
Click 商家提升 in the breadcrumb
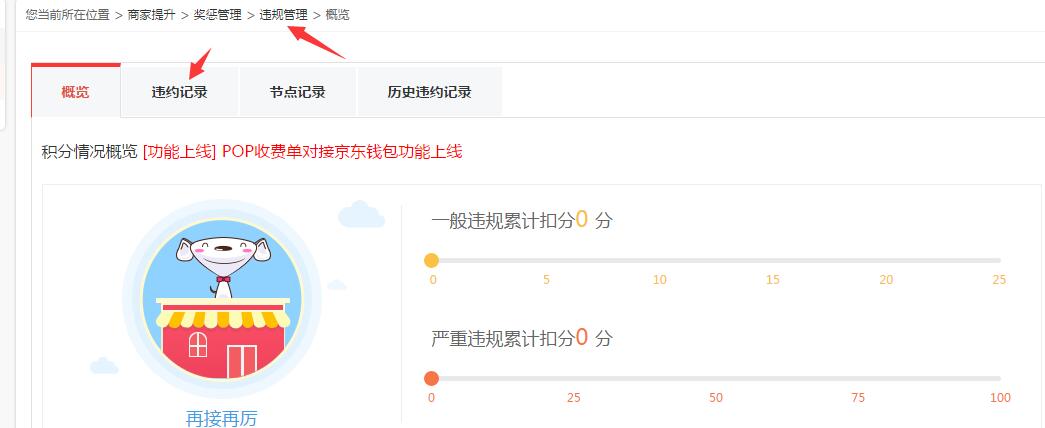[x=151, y=15]
